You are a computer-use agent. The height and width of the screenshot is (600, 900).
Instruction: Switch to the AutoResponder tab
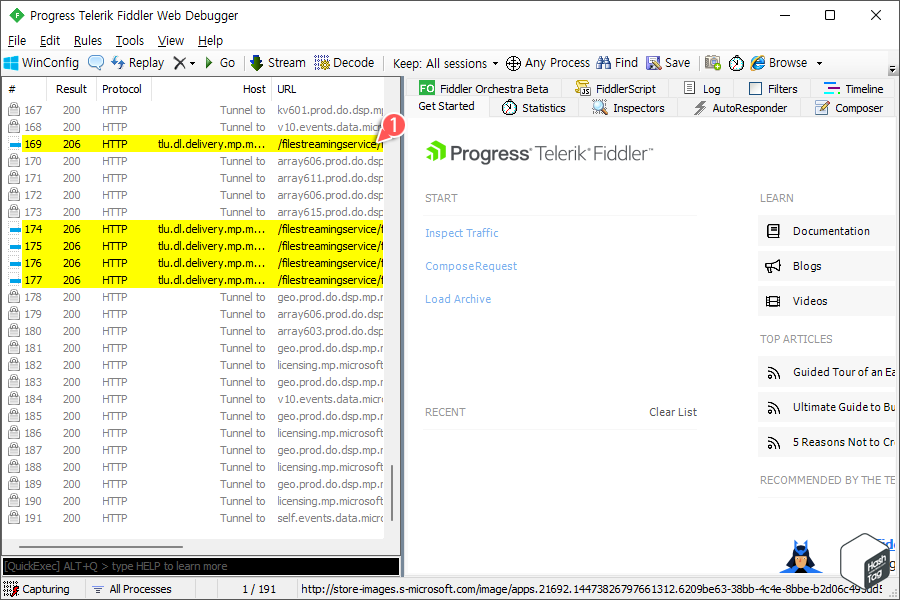(x=740, y=108)
